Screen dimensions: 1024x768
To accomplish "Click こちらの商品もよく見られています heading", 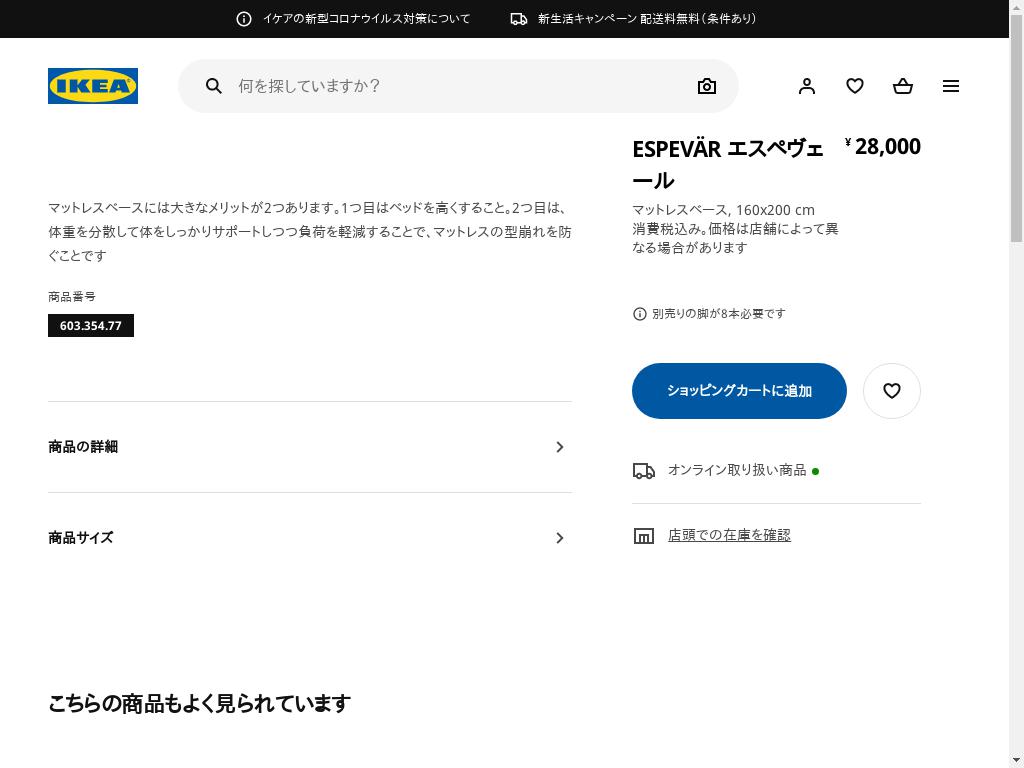I will [x=199, y=703].
